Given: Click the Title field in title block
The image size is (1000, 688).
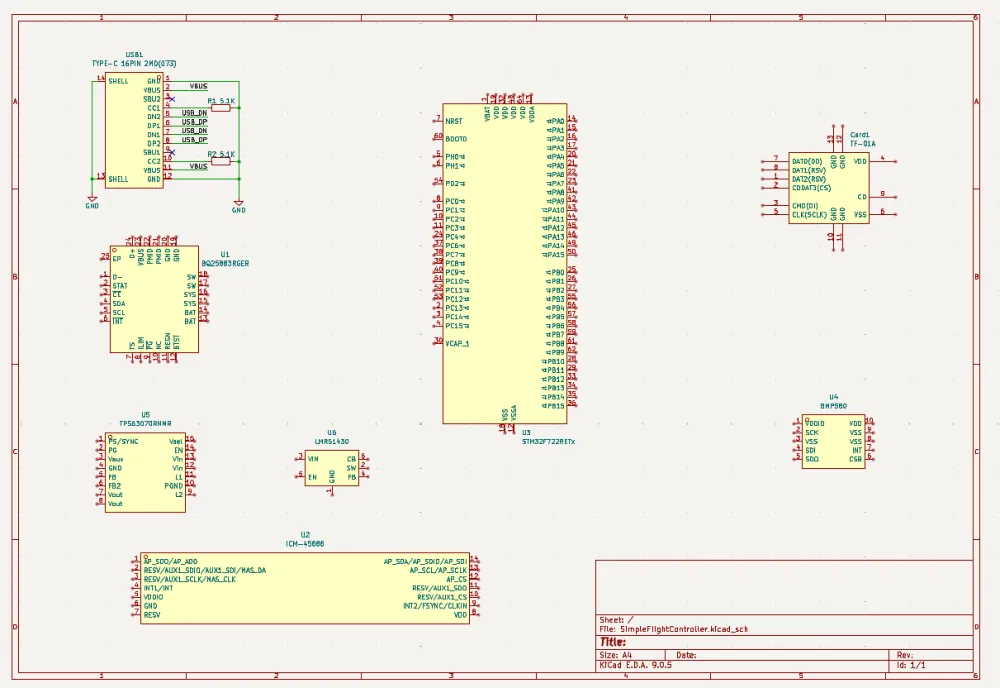Looking at the screenshot, I should 613,642.
